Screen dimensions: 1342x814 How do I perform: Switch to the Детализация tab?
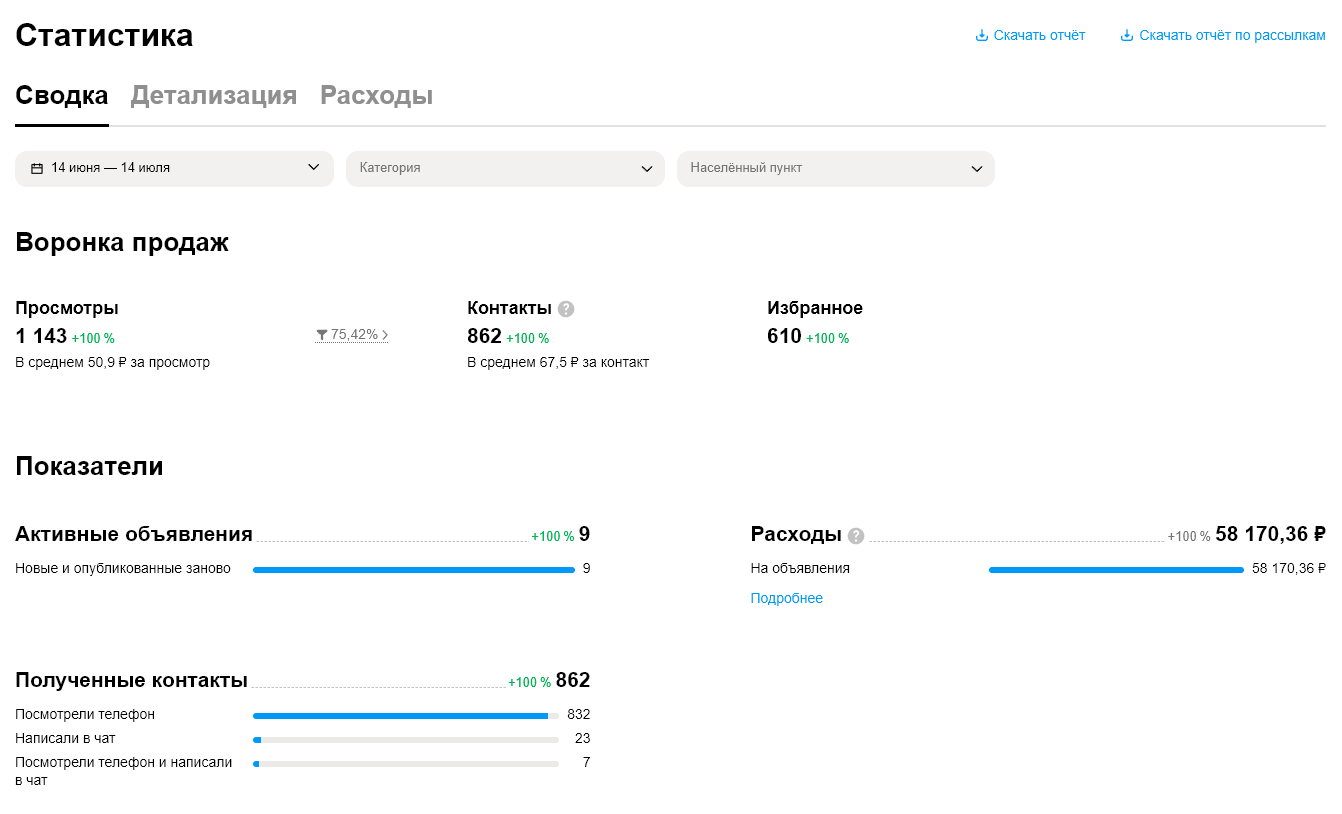pyautogui.click(x=214, y=96)
